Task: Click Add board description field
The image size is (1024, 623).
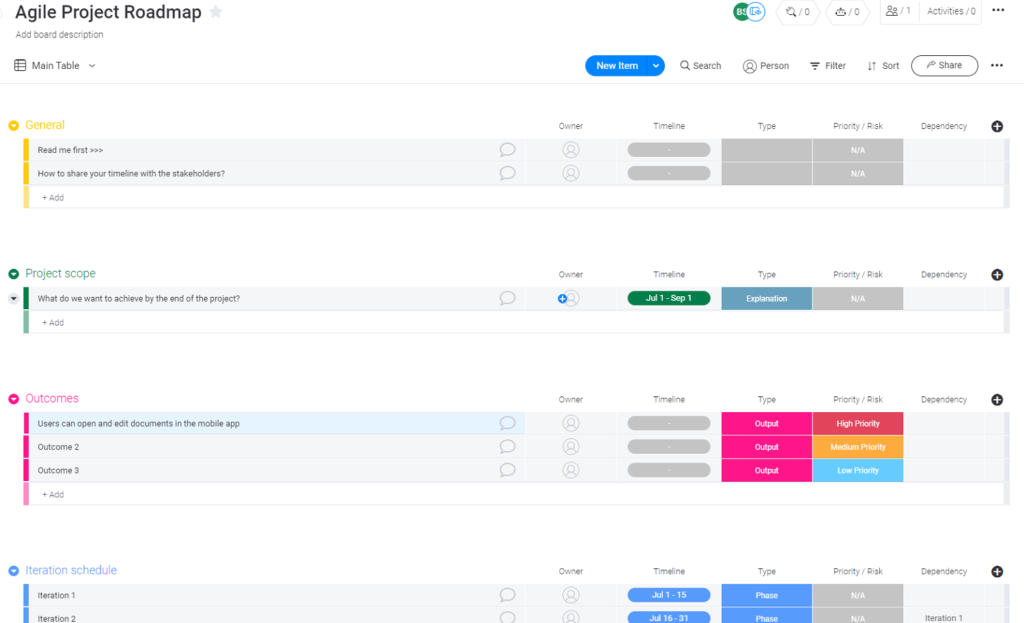Action: click(x=60, y=33)
